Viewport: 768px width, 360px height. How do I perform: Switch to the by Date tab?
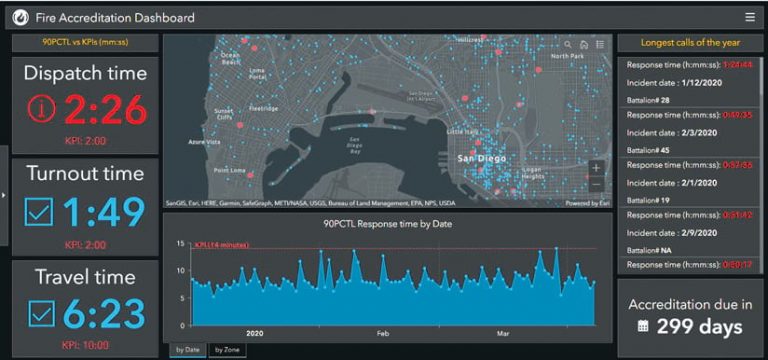pyautogui.click(x=188, y=350)
